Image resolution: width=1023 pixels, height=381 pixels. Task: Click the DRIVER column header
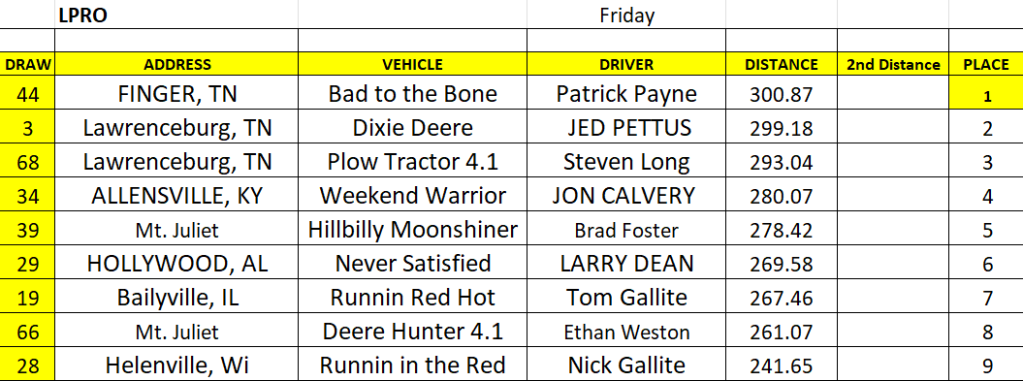[626, 65]
